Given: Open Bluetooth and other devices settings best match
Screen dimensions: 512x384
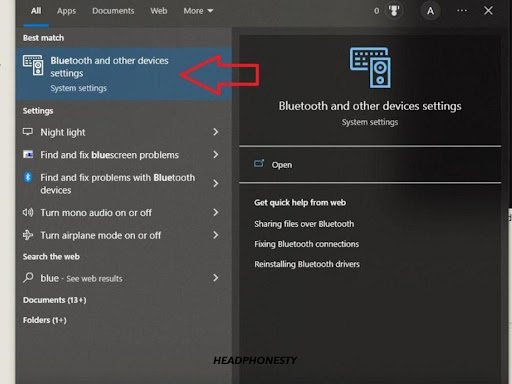Looking at the screenshot, I should (124, 74).
